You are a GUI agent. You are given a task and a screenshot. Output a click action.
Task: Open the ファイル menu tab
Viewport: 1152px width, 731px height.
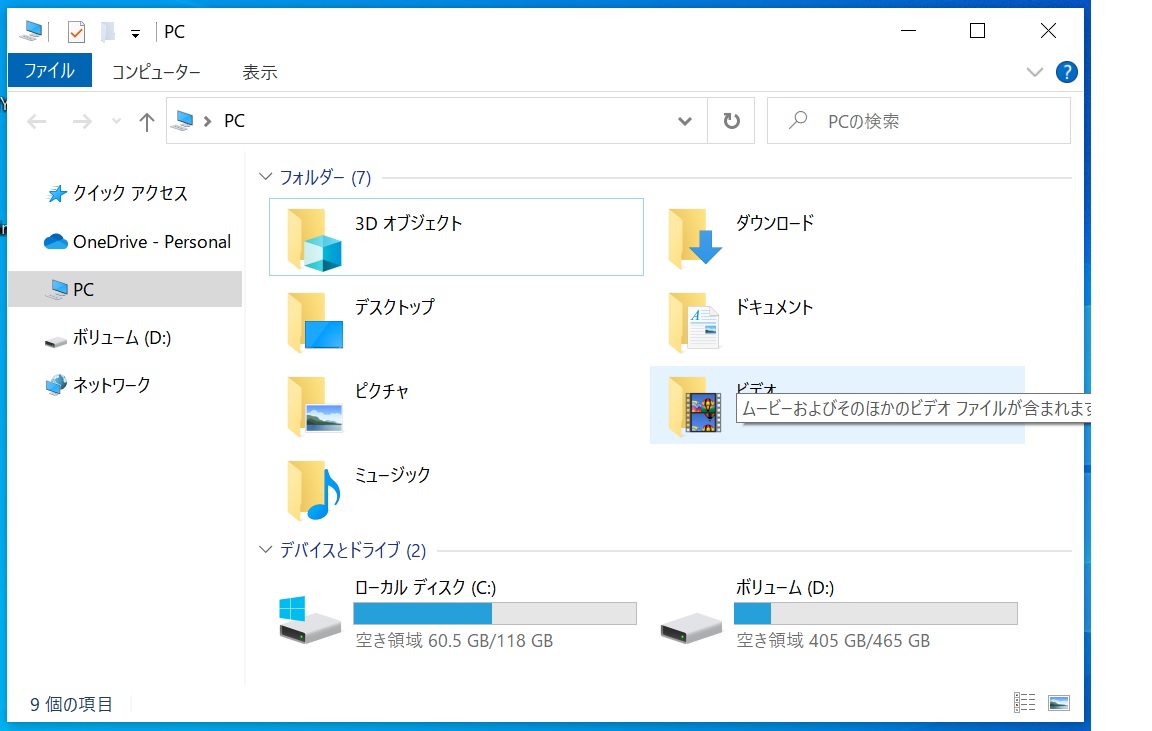coord(49,71)
